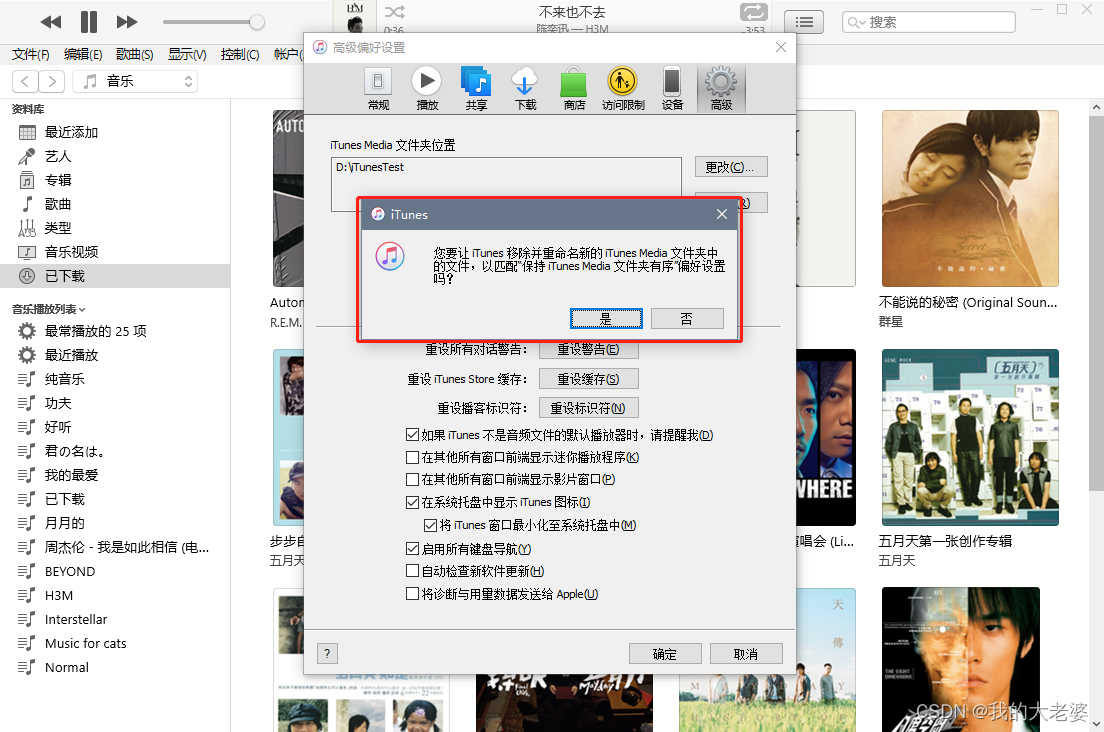Open the 显示(V) menu
Screen dimensions: 1104x732
pos(187,54)
